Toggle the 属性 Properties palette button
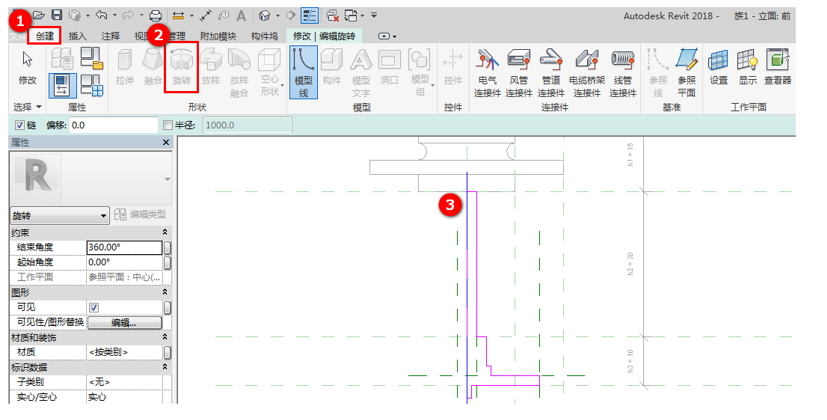The width and height of the screenshot is (827, 420). tap(62, 85)
